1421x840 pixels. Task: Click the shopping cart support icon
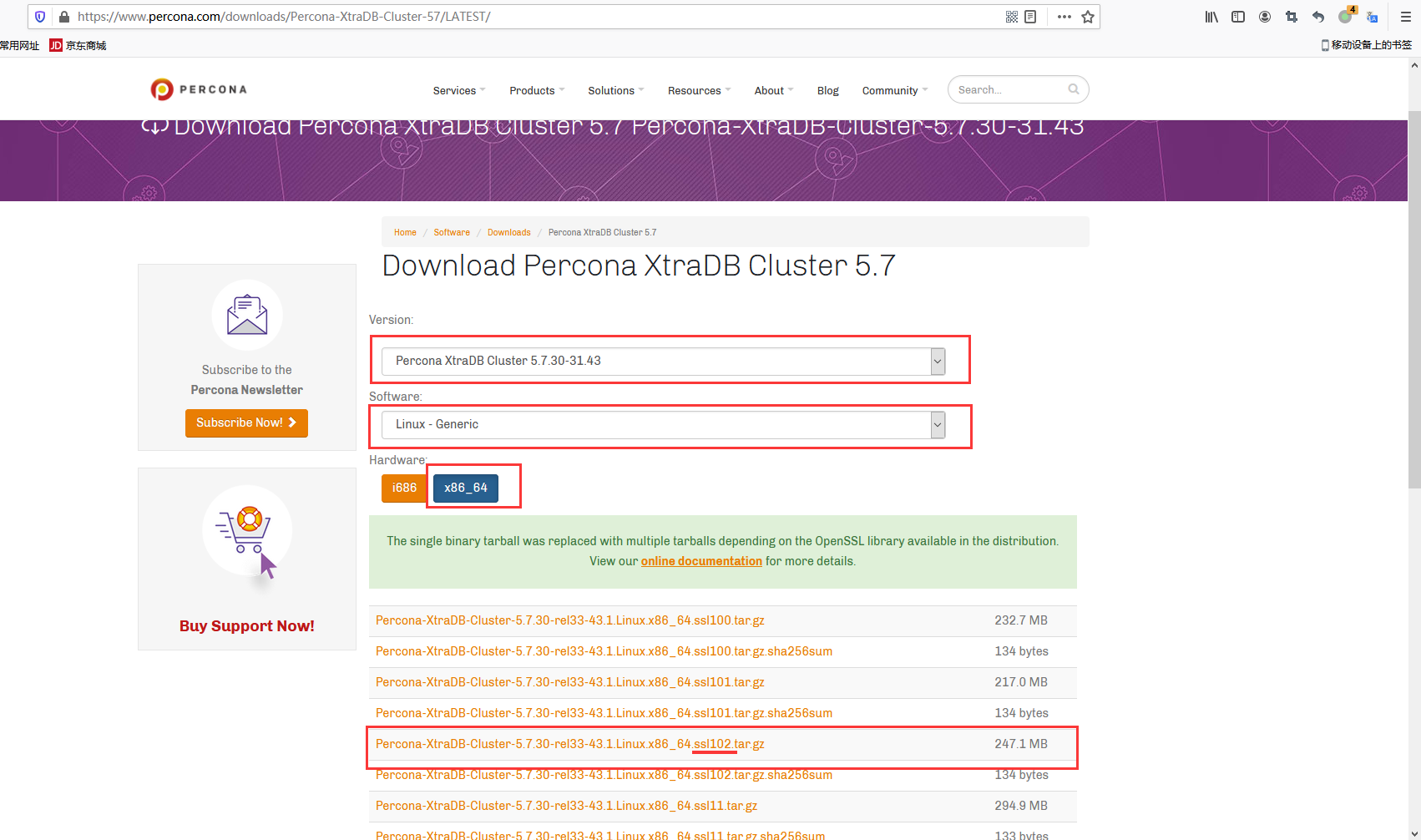(247, 531)
